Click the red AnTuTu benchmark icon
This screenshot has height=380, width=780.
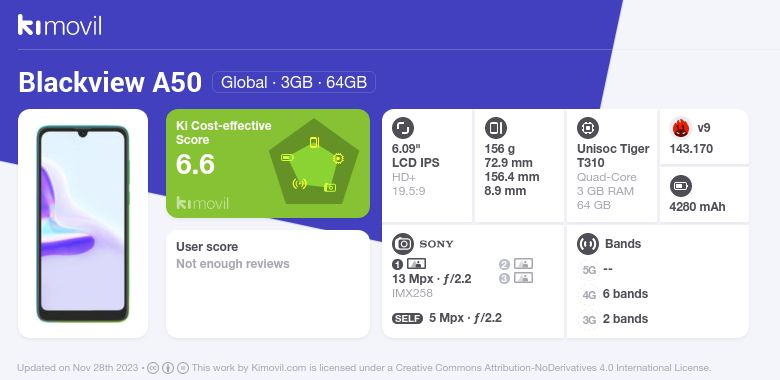click(681, 128)
